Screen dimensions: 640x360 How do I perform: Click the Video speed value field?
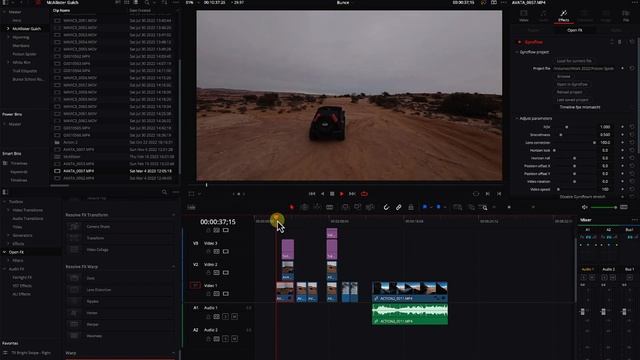pos(605,189)
